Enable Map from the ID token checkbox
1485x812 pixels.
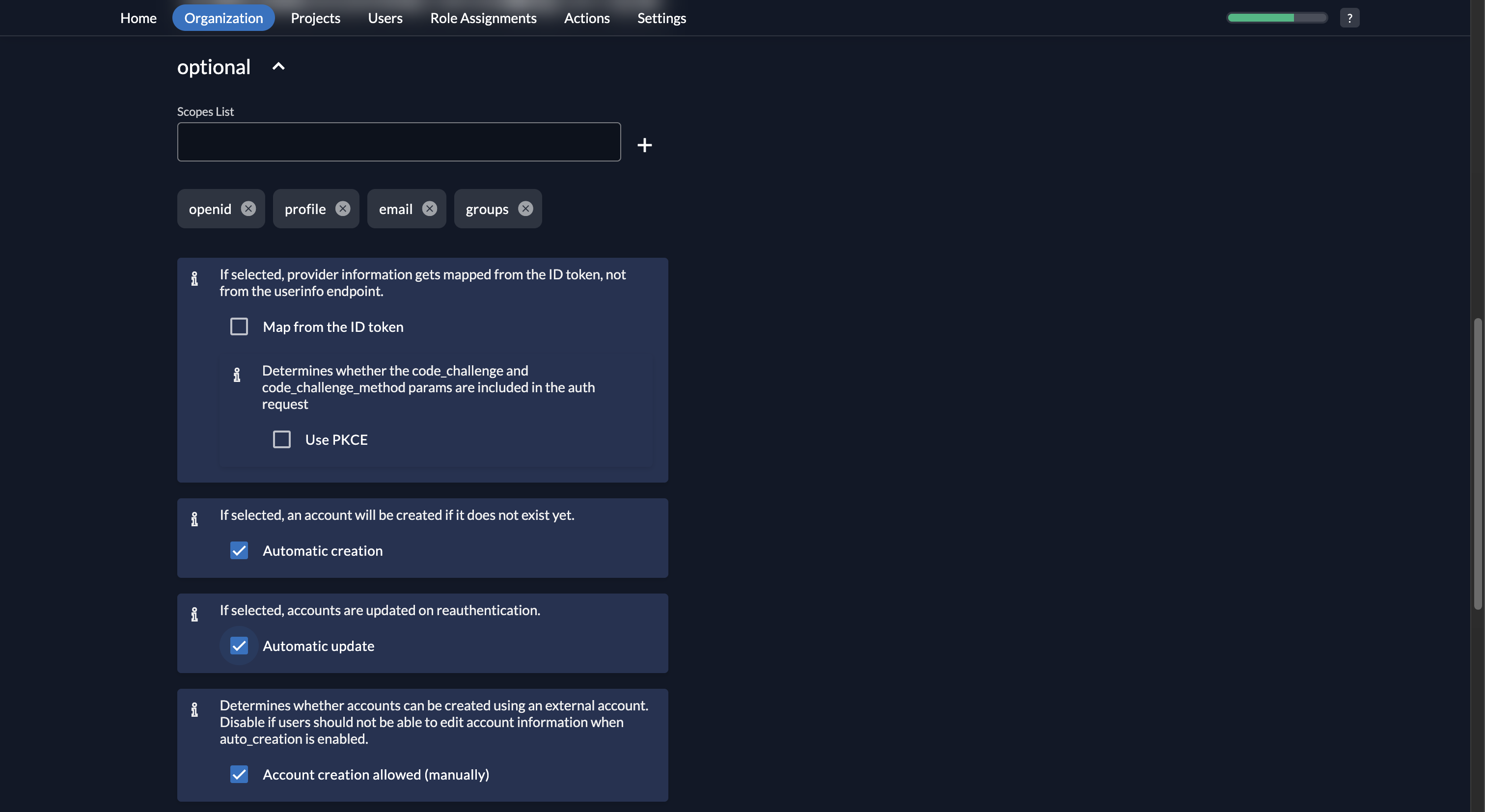click(239, 327)
